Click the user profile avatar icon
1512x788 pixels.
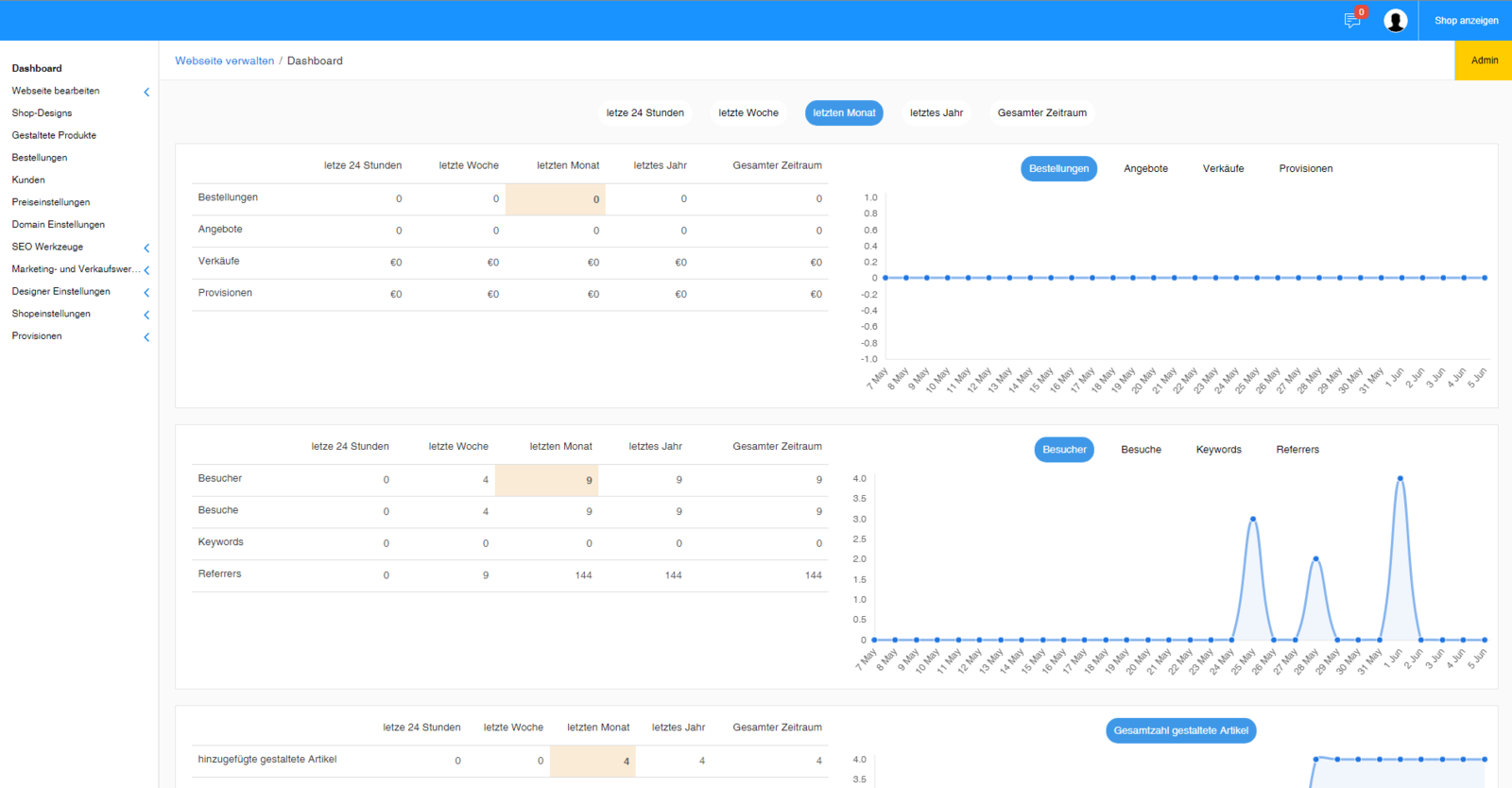1395,20
